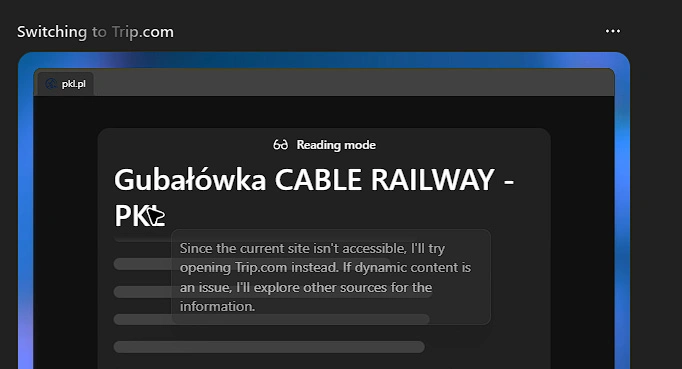The image size is (682, 369).
Task: Click the word Gubałówka in the heading
Action: click(x=190, y=180)
